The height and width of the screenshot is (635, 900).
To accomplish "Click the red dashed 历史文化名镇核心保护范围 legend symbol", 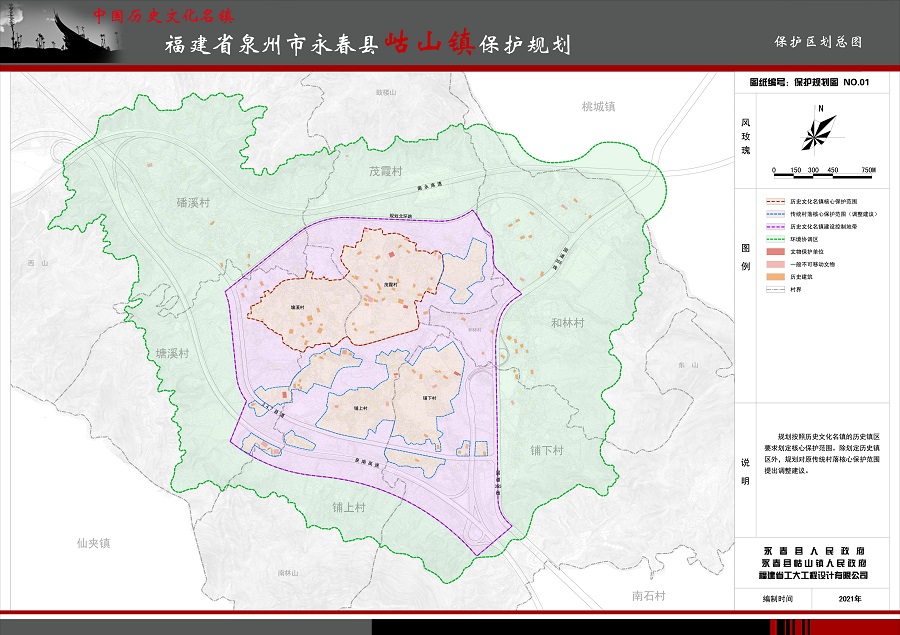I will tap(774, 202).
